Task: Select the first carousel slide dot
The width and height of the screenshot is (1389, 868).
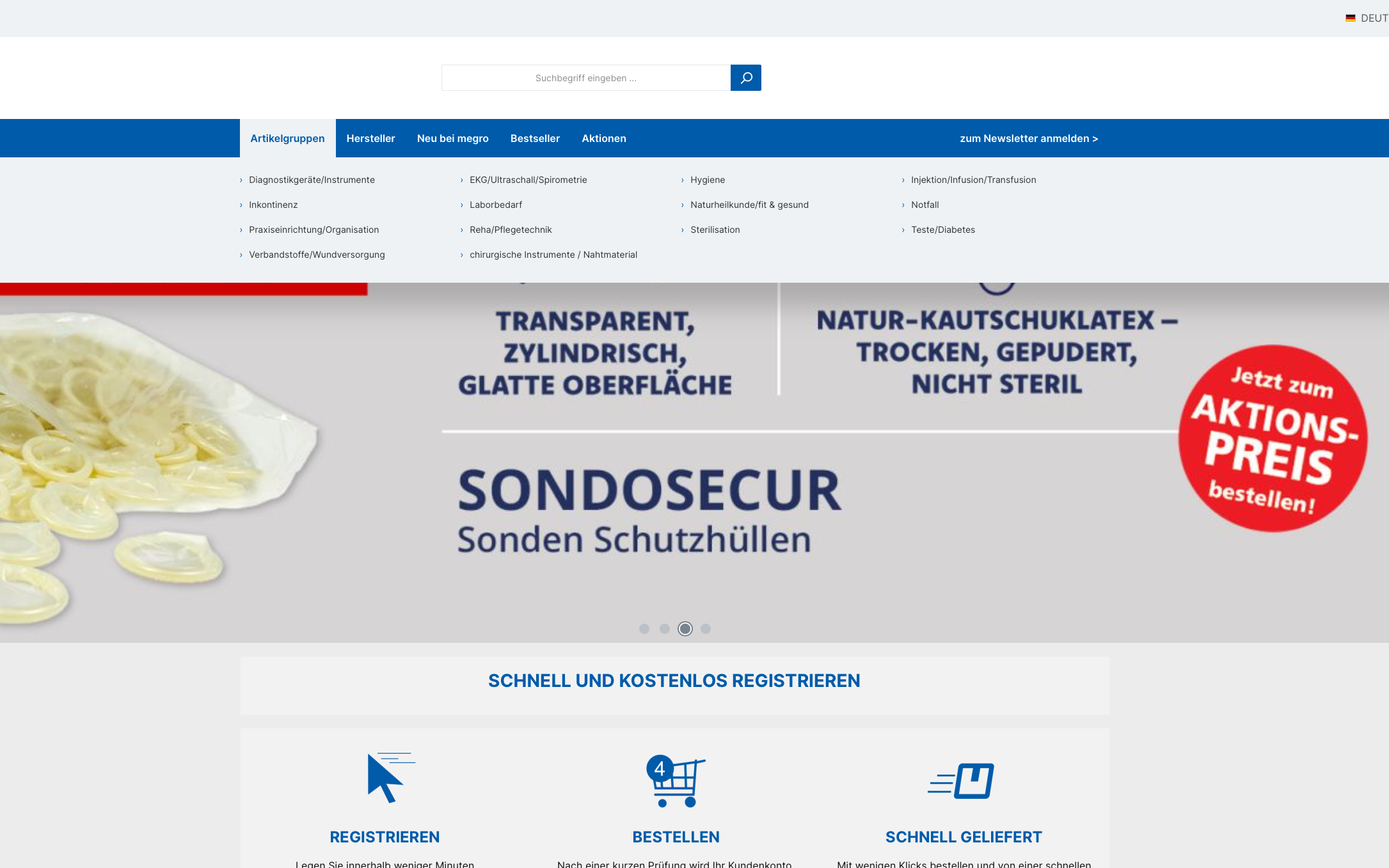Action: pos(644,629)
